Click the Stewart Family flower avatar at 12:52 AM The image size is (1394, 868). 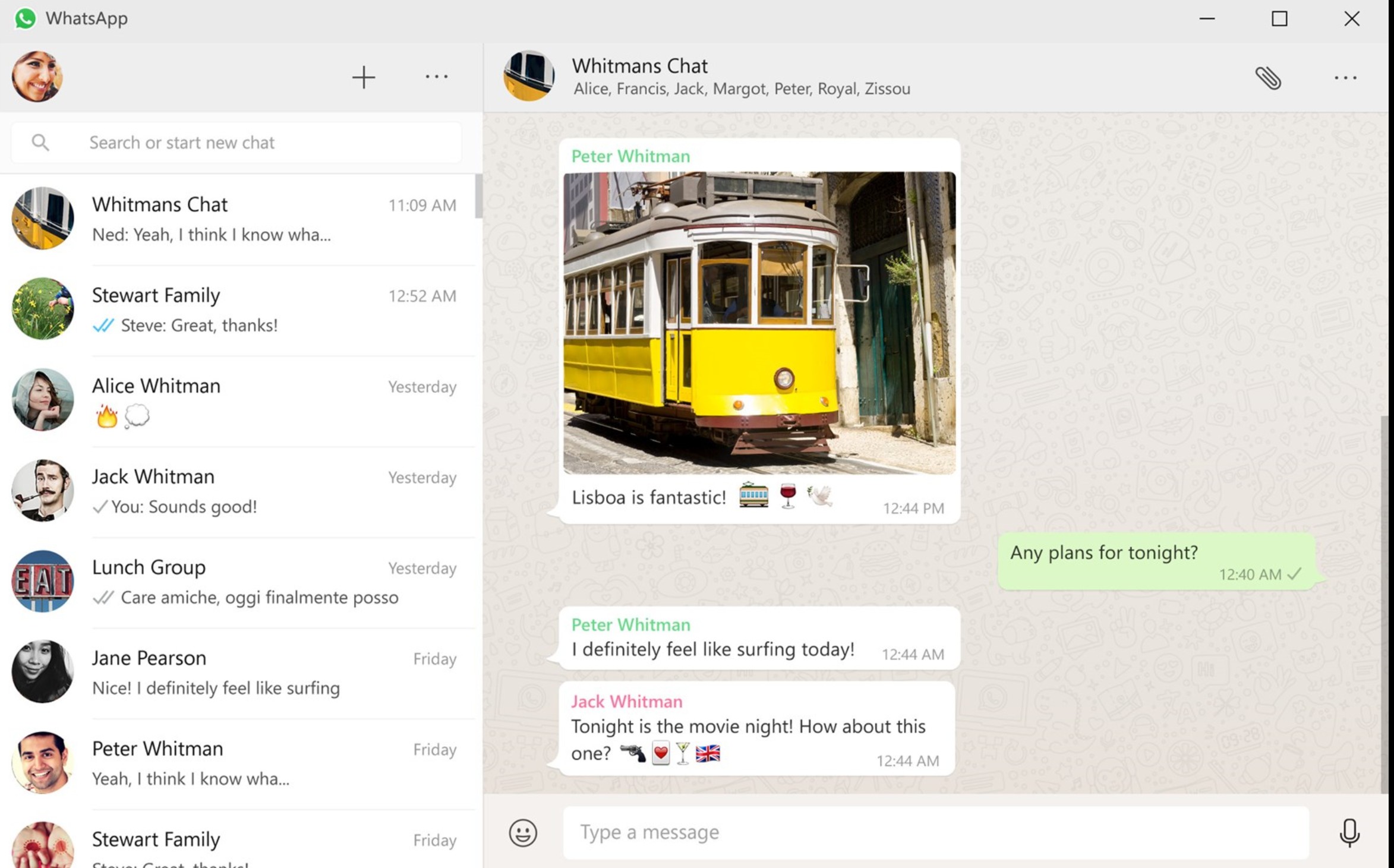coord(42,309)
